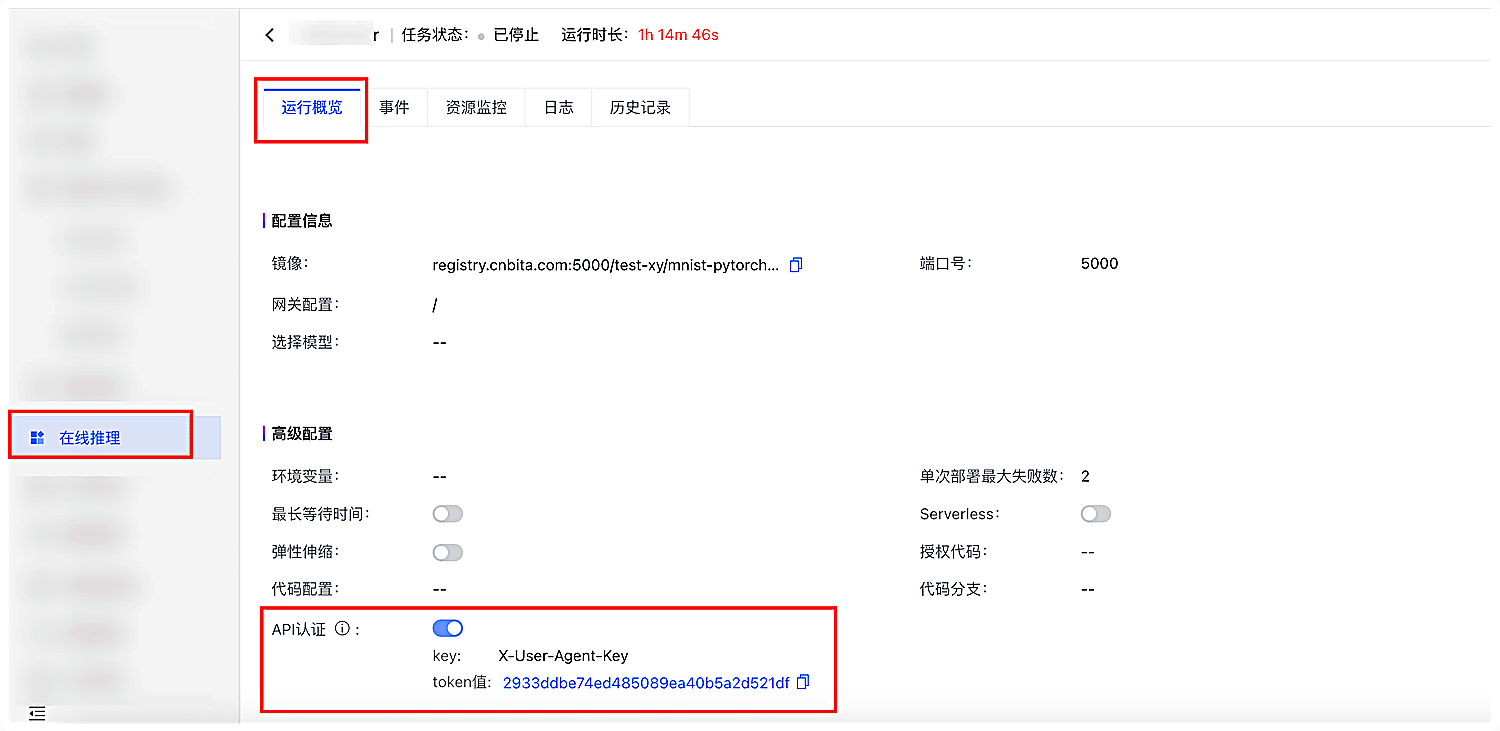The height and width of the screenshot is (731, 1500).
Task: Click the 单次部署最大失败数 label
Action: click(x=992, y=476)
